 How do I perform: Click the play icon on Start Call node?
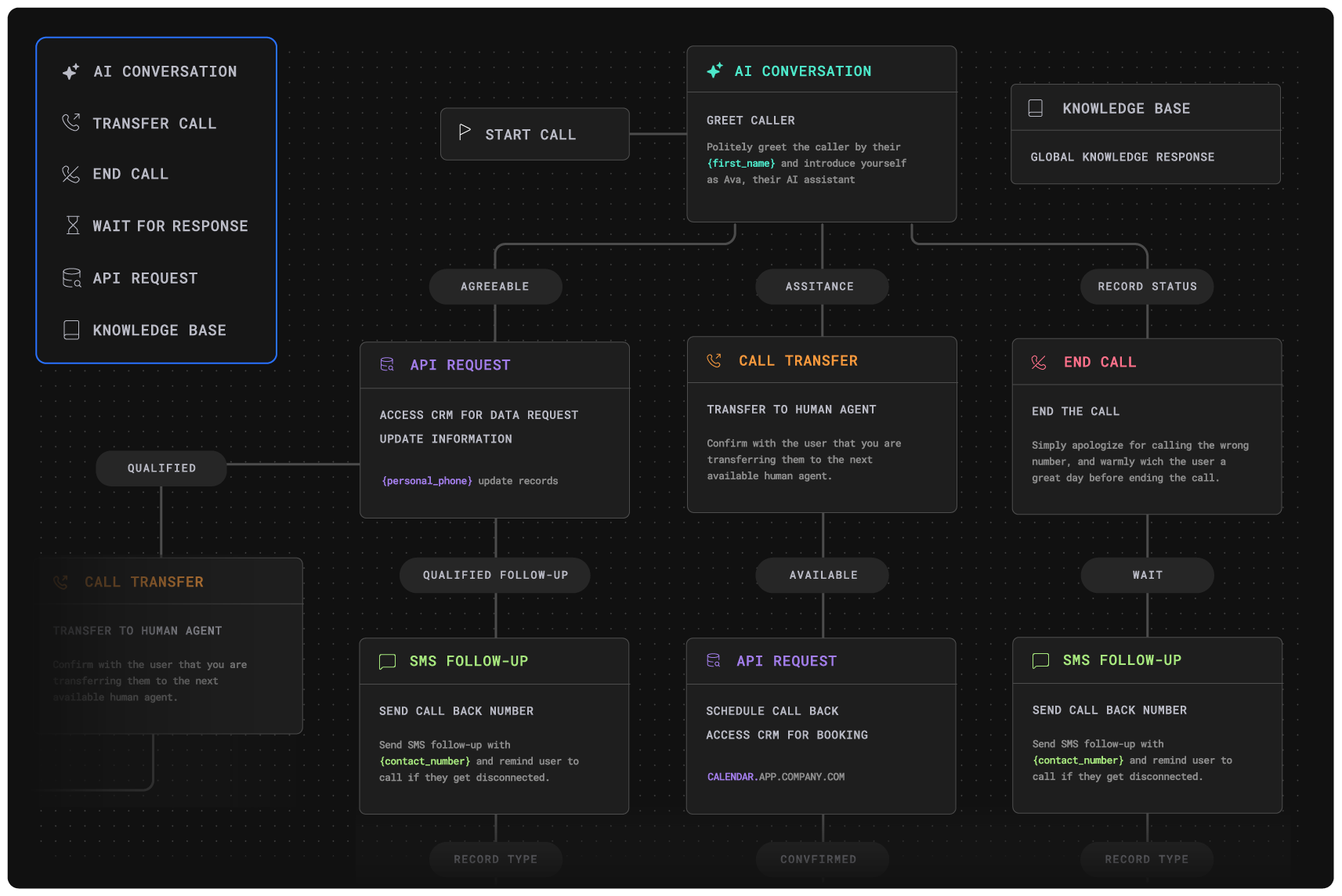click(x=465, y=132)
